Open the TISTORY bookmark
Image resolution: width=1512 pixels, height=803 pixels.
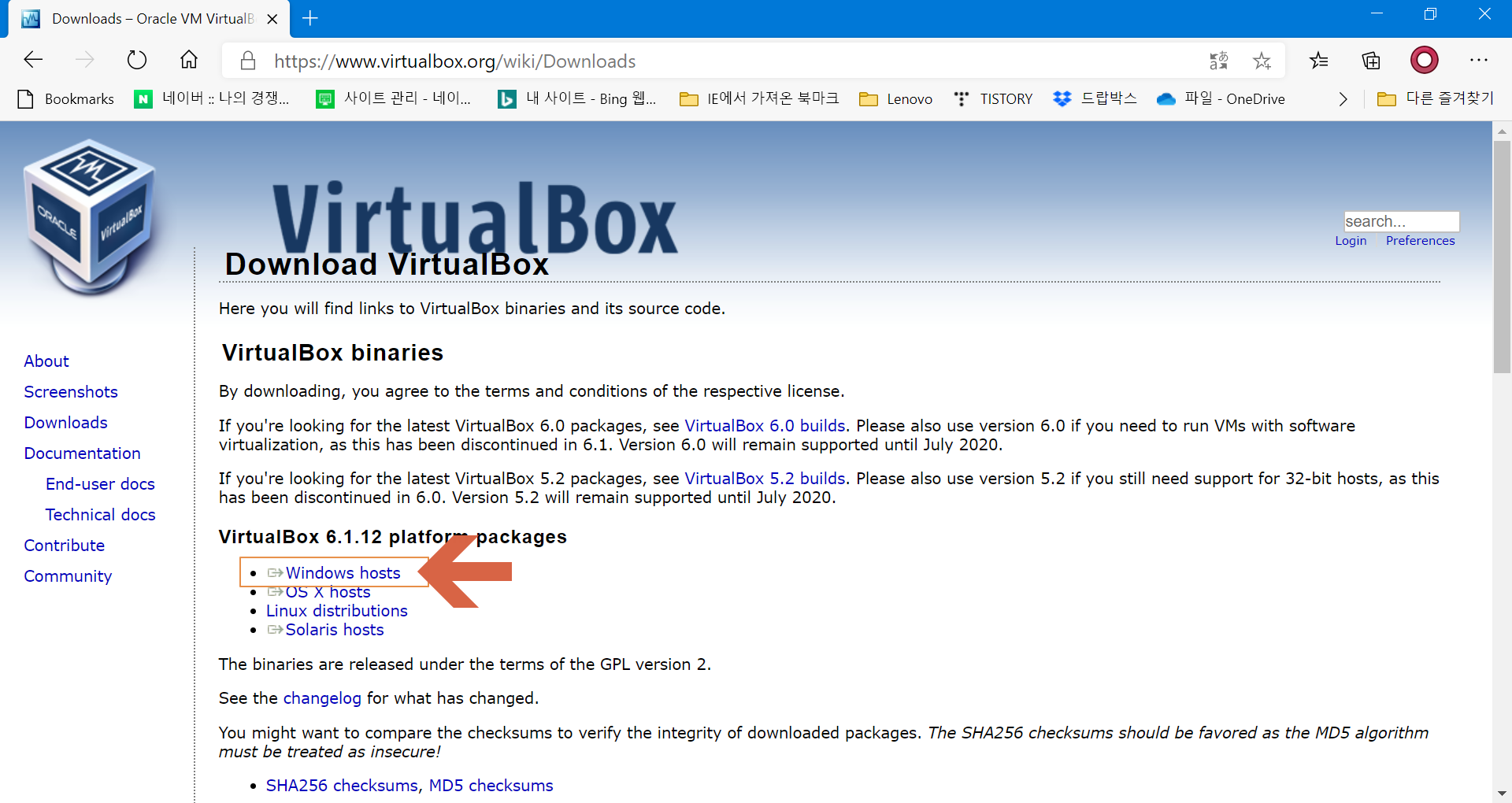(993, 99)
